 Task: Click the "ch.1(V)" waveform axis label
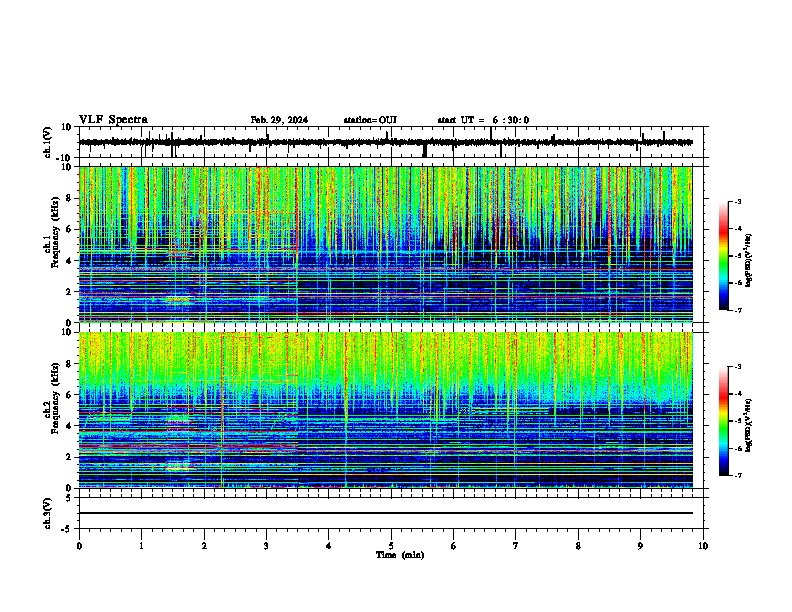pyautogui.click(x=48, y=142)
